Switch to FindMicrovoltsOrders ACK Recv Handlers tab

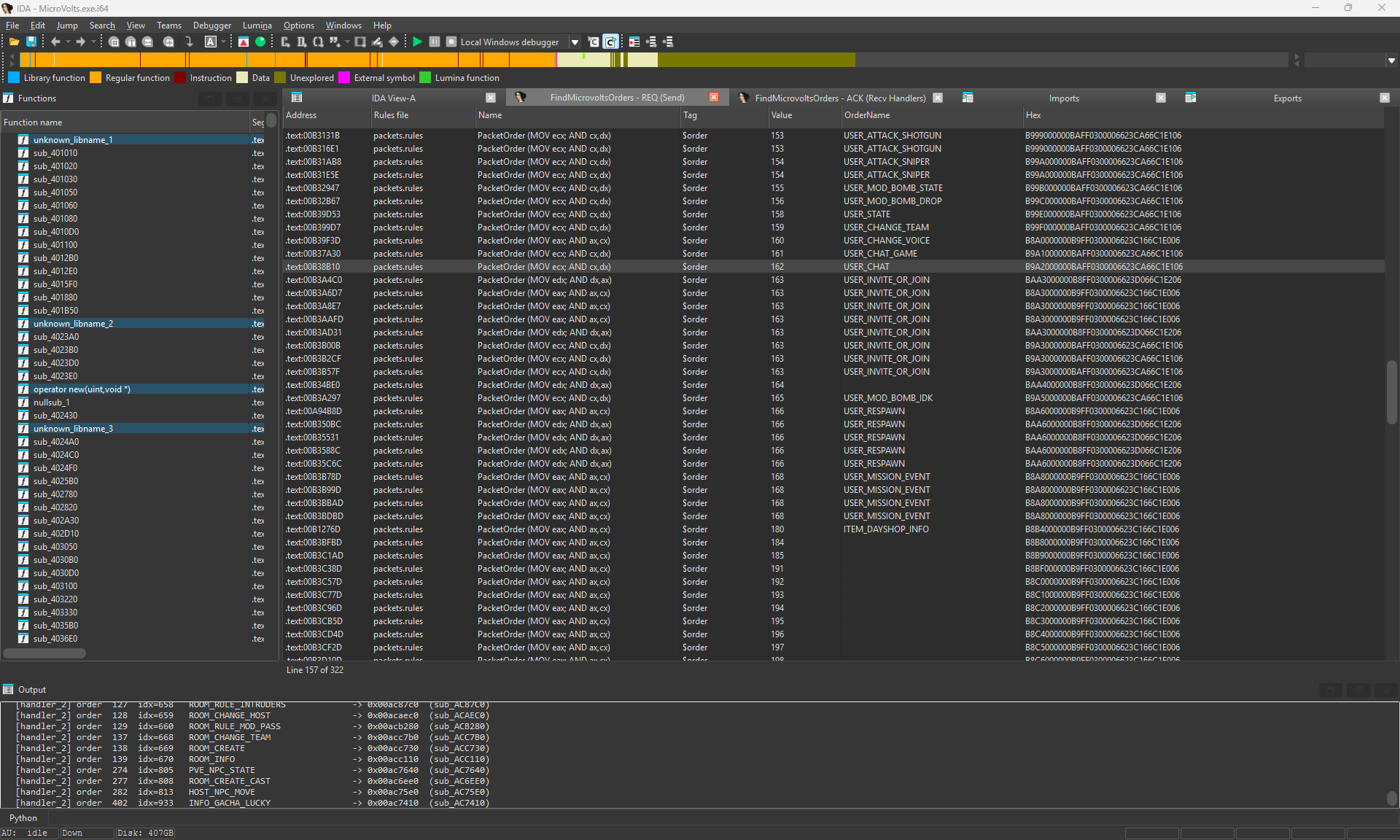pyautogui.click(x=840, y=98)
